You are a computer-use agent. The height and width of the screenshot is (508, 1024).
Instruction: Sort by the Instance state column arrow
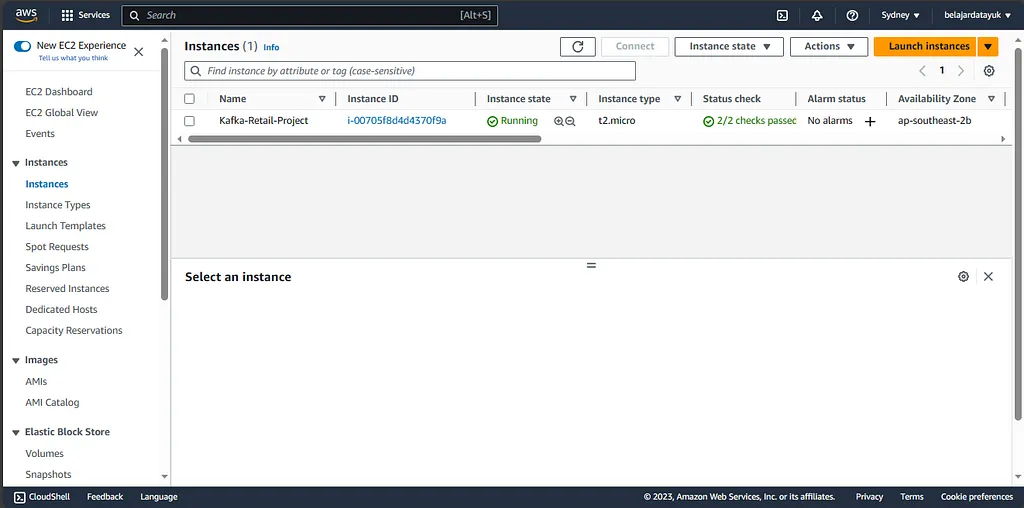(x=573, y=99)
